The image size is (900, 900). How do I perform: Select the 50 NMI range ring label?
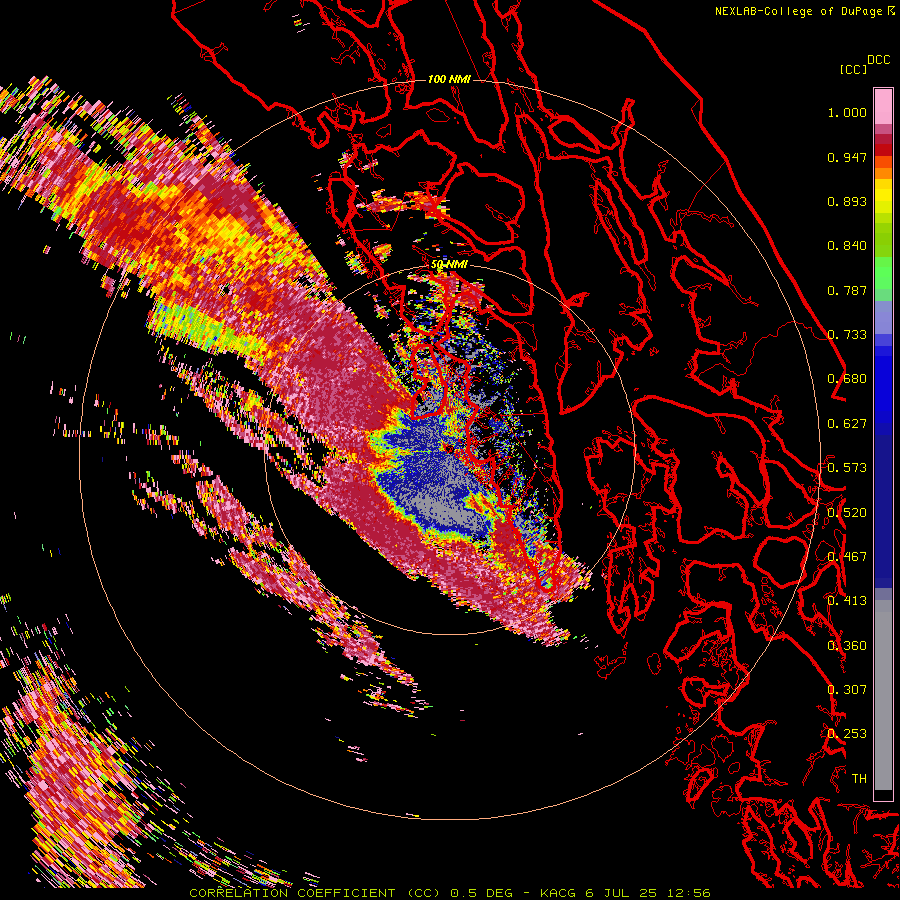point(449,265)
